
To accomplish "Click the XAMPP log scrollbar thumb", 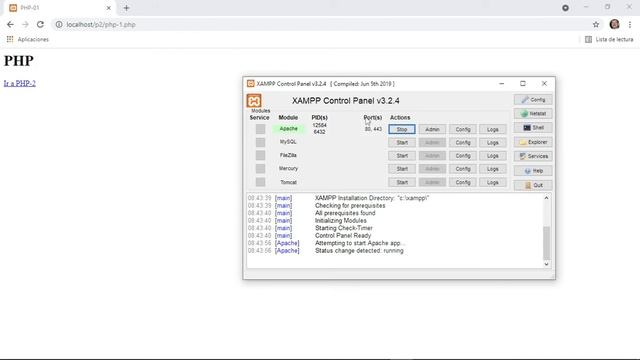I will point(547,243).
